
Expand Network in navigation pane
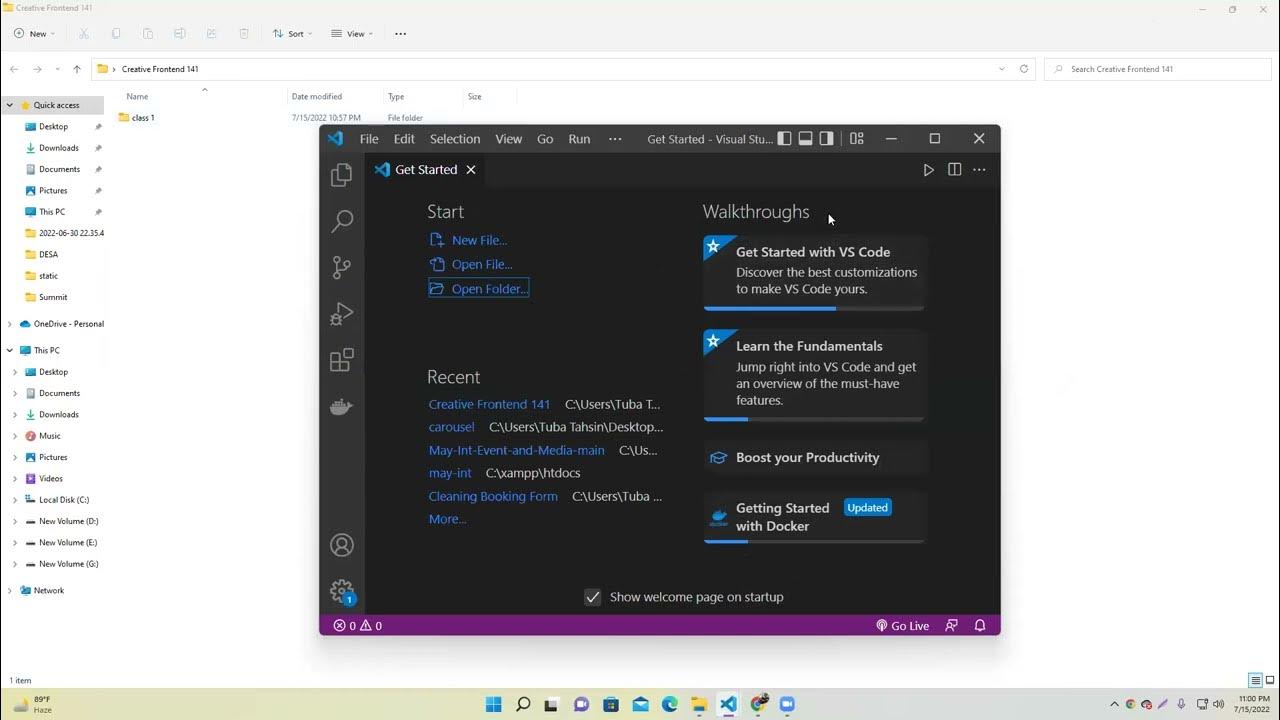tap(10, 591)
